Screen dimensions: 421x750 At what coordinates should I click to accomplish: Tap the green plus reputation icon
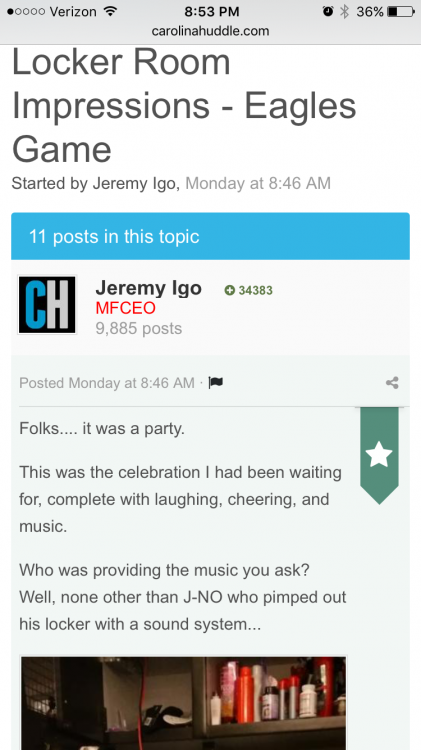click(x=230, y=290)
